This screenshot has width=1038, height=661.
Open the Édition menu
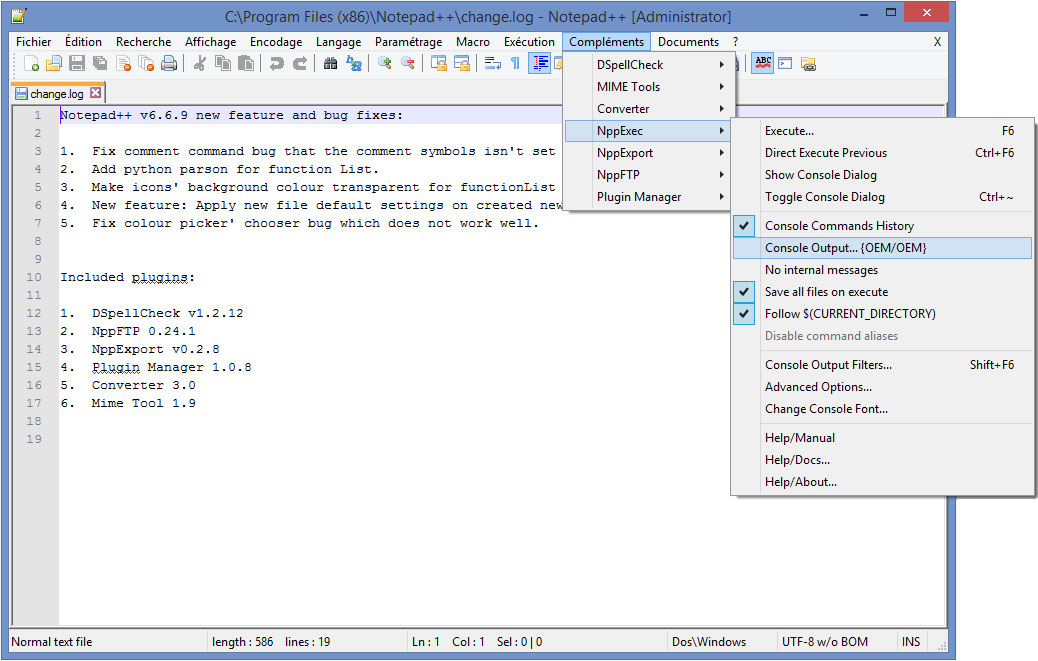coord(83,42)
